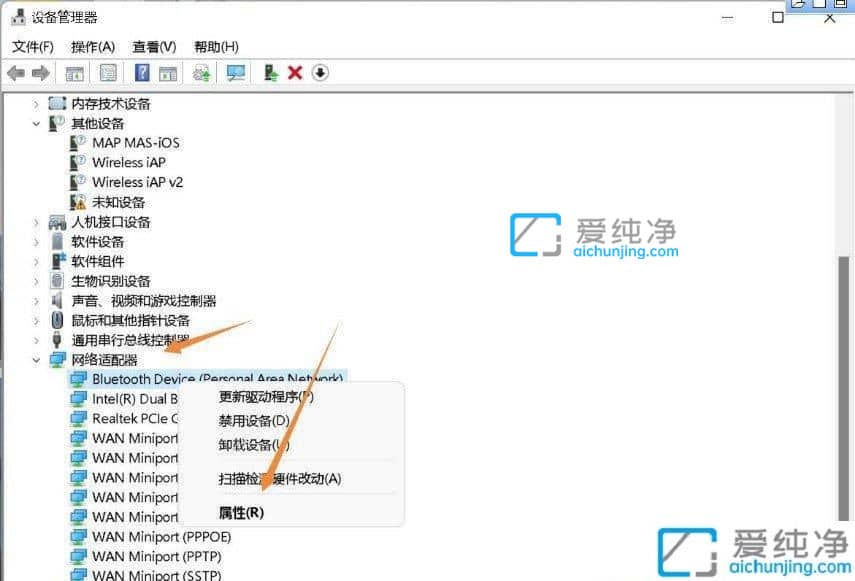Open the 查看(V) menu

[152, 45]
